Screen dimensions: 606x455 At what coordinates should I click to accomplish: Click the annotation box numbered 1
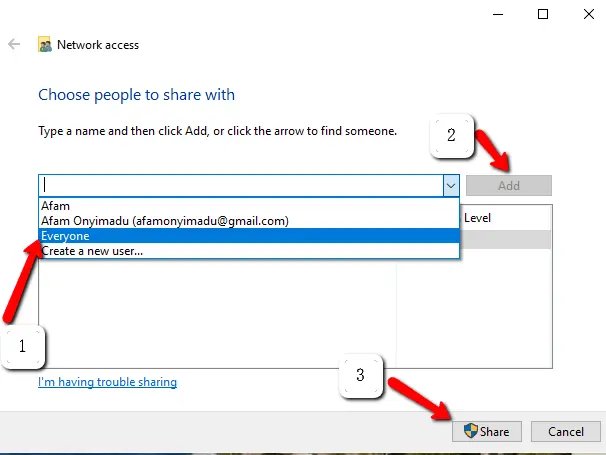click(23, 346)
